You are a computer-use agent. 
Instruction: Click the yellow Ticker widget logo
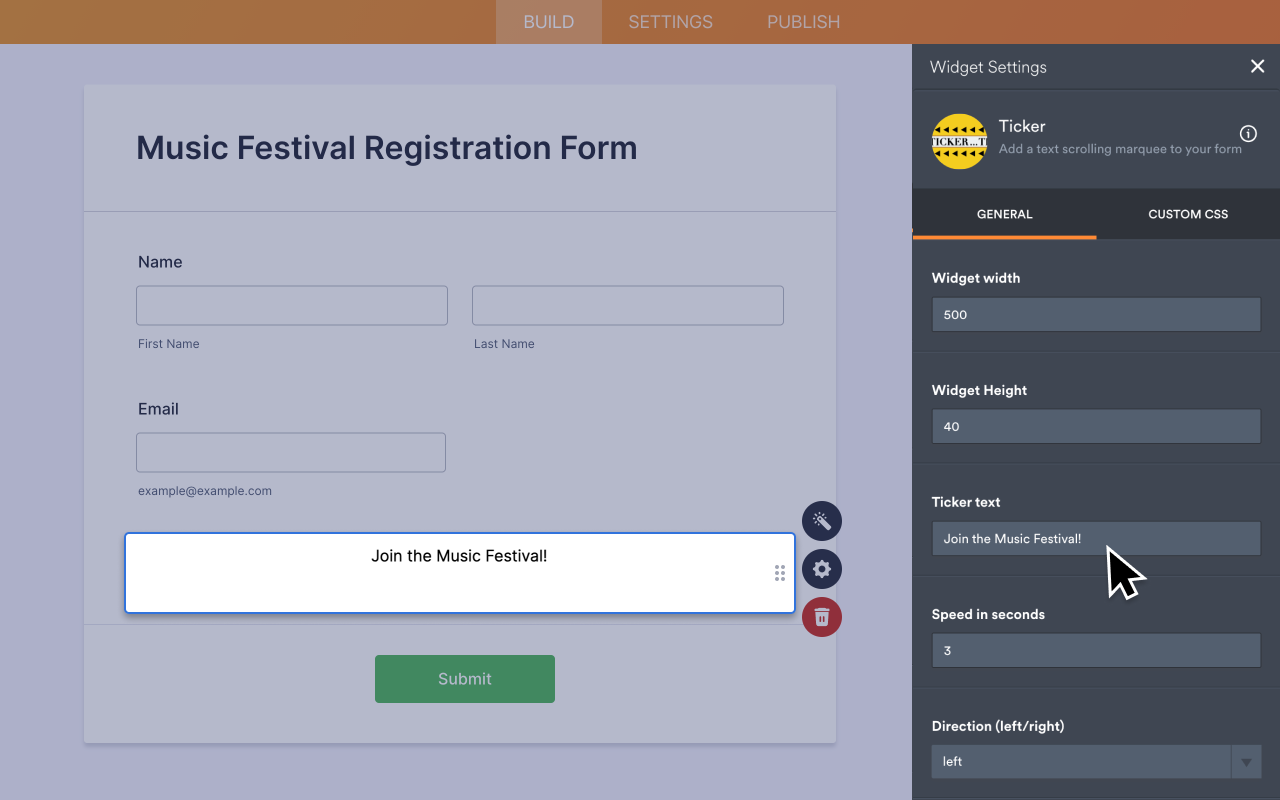click(x=959, y=141)
